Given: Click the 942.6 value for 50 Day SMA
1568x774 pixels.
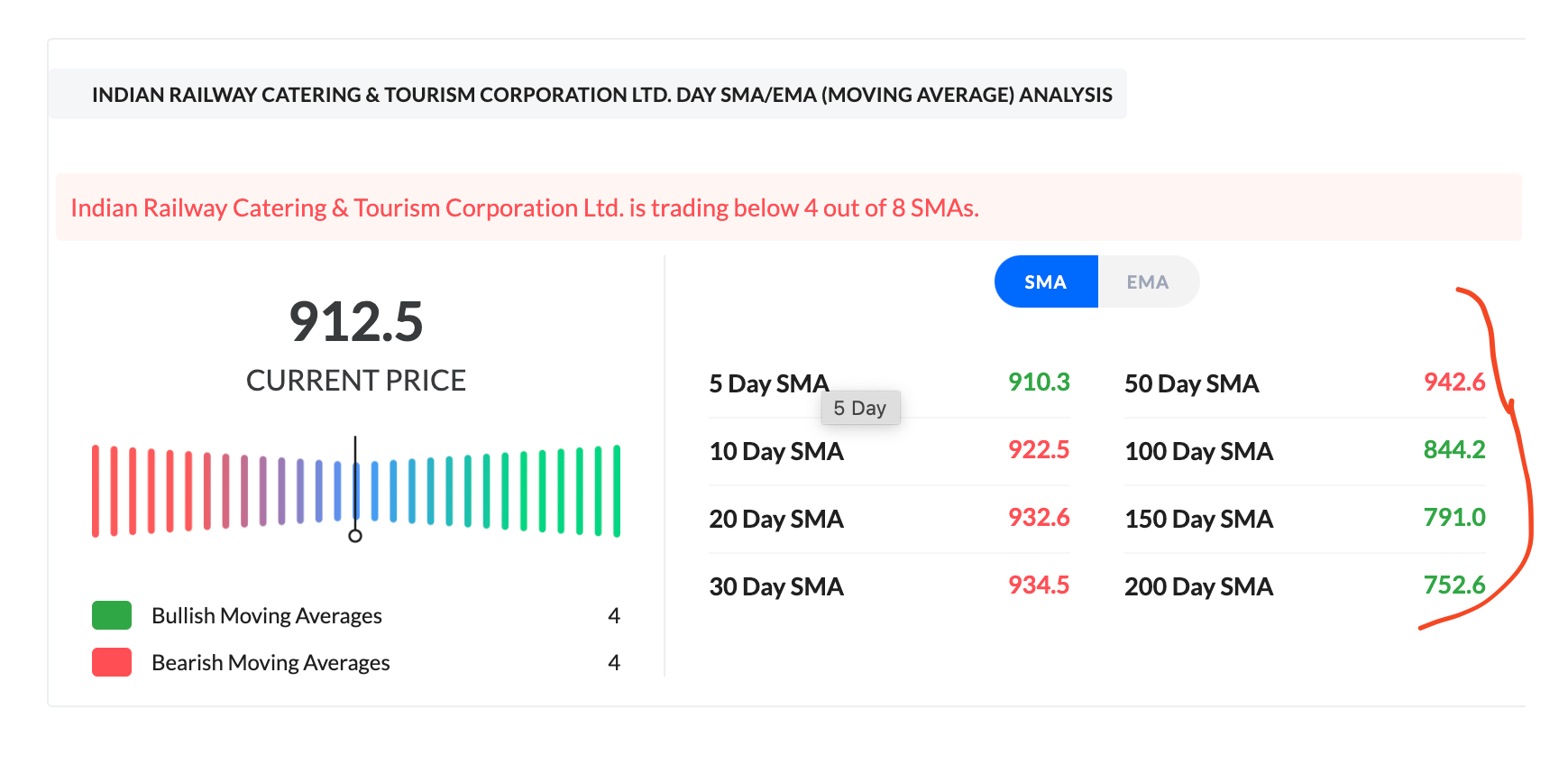Looking at the screenshot, I should [x=1453, y=382].
